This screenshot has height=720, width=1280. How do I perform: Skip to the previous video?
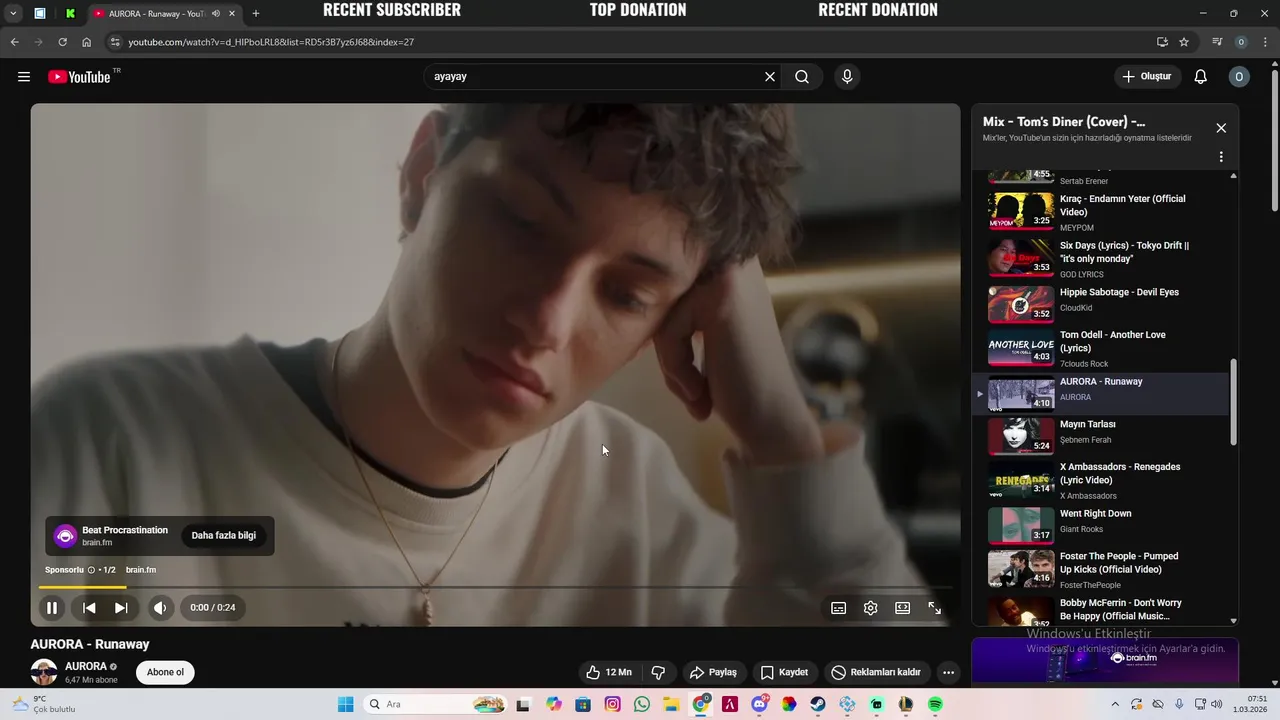(x=89, y=607)
